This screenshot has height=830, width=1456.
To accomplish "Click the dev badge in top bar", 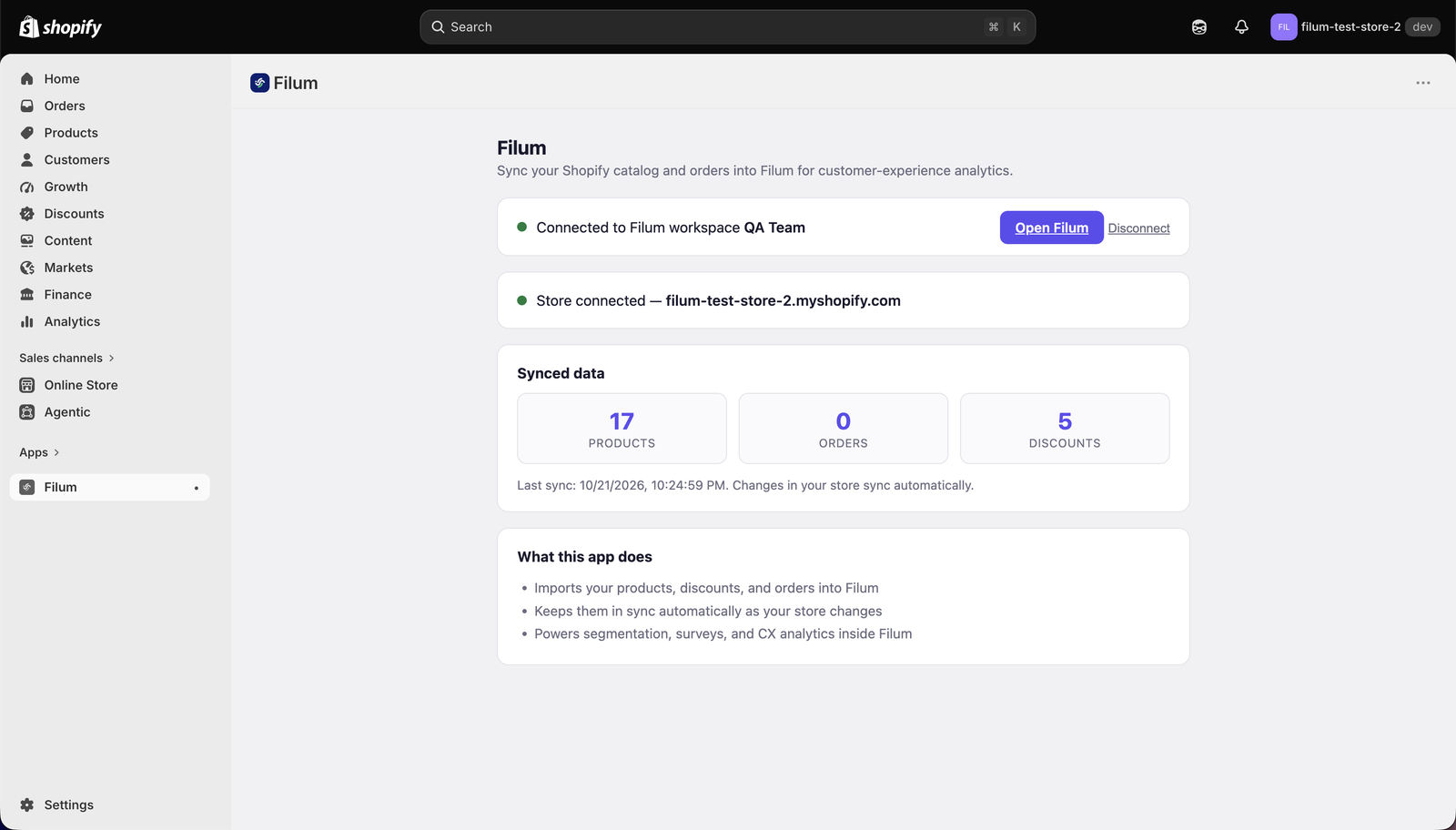I will 1422,27.
